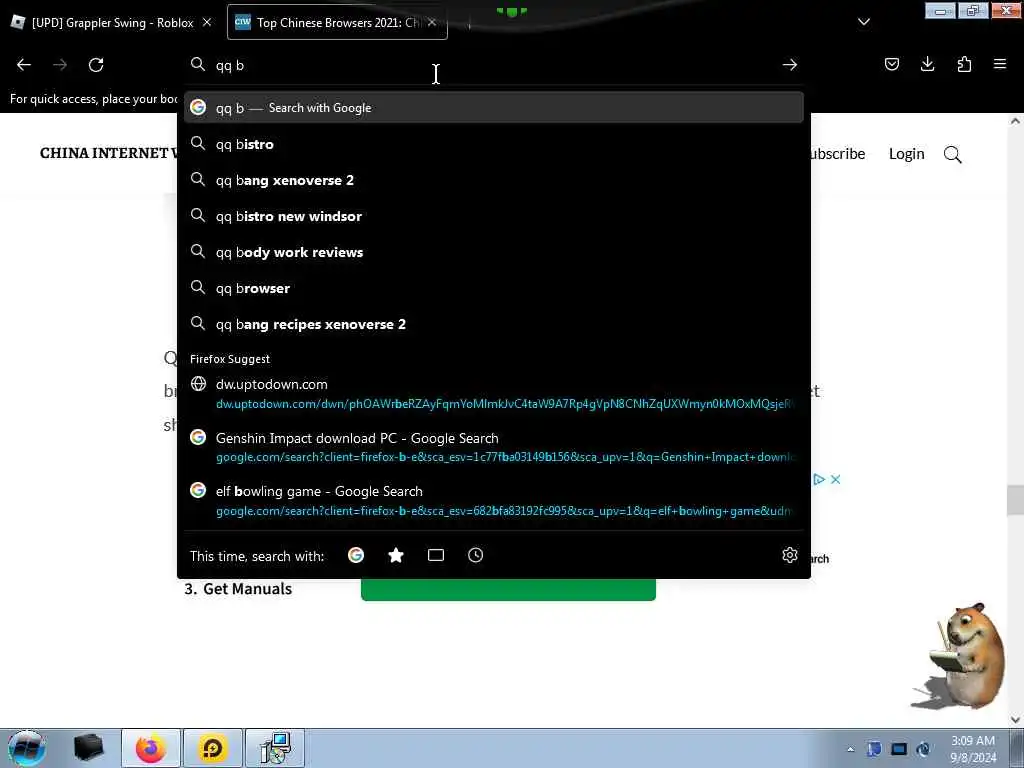Close the ad with X icon

835,479
